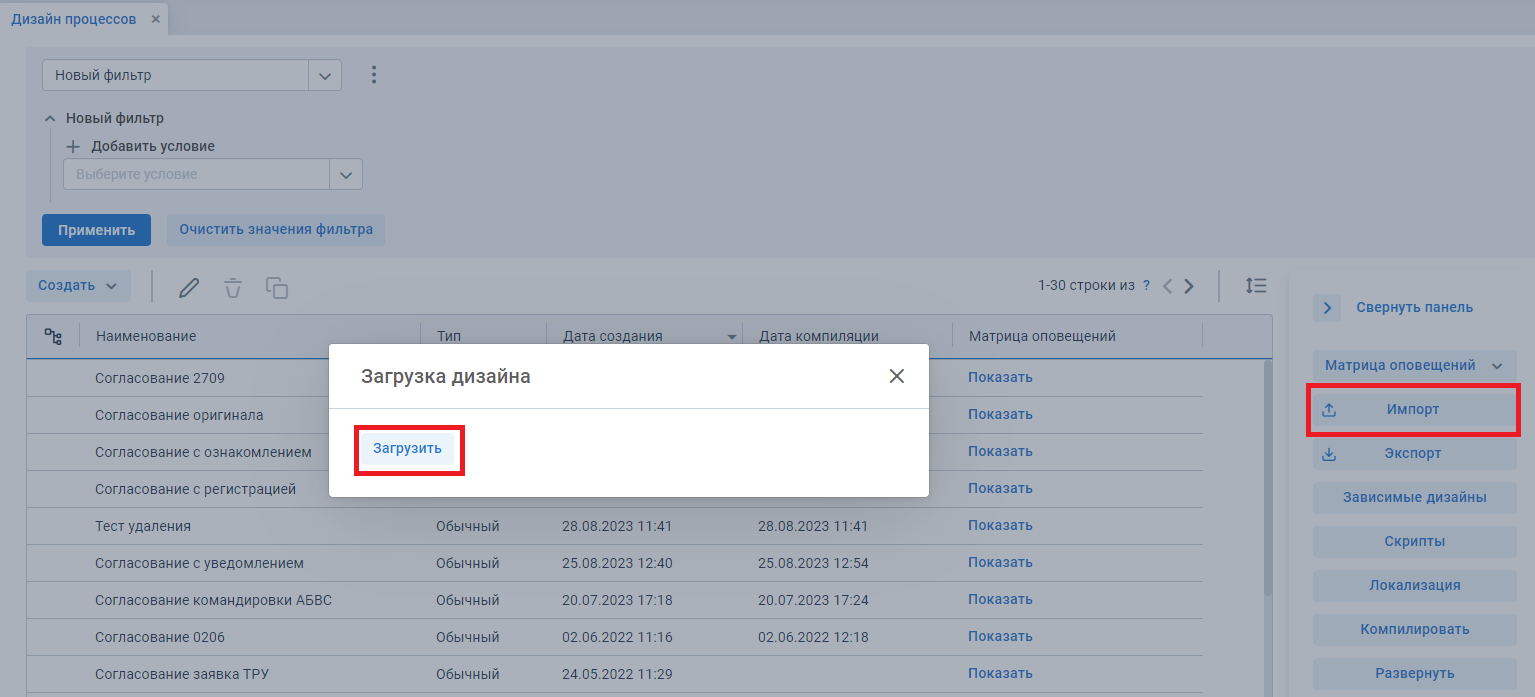Screen dimensions: 1535x697
Task: Open the Новый фильтр dropdown arrow
Action: click(325, 75)
